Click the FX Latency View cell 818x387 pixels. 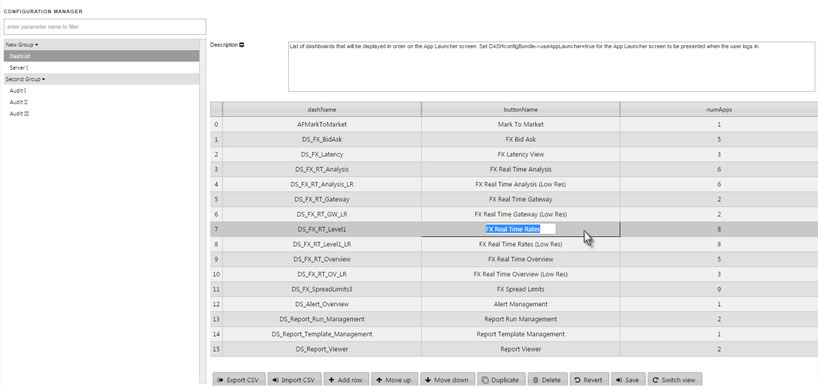coord(521,154)
